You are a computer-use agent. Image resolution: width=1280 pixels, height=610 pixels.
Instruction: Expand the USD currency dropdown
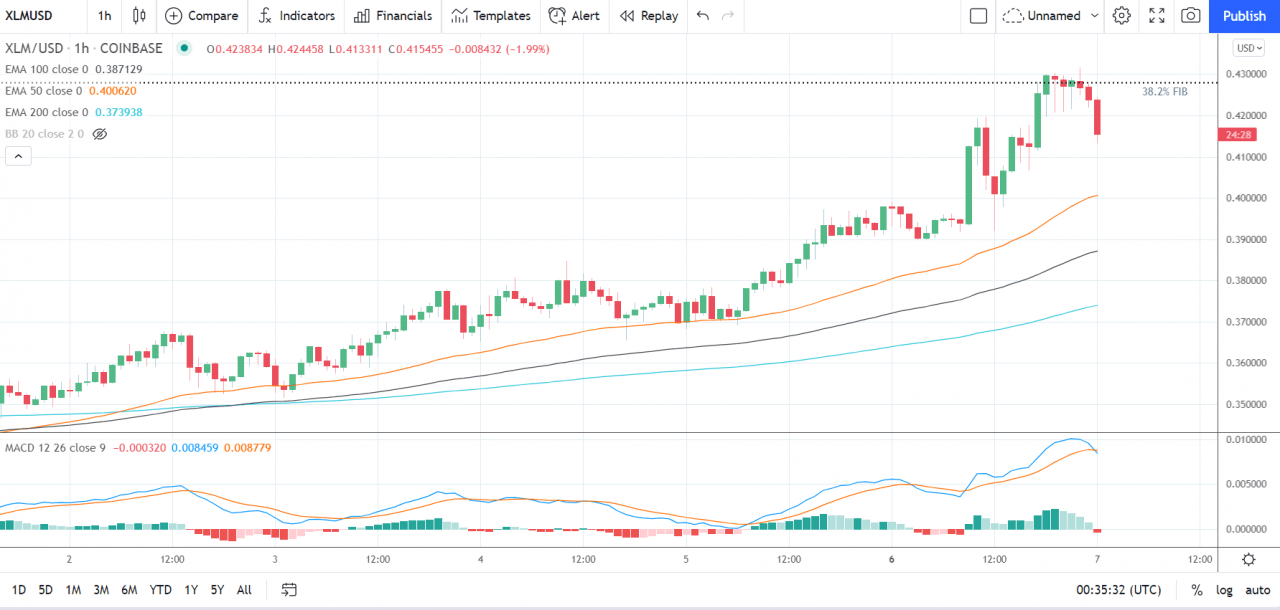pyautogui.click(x=1248, y=48)
